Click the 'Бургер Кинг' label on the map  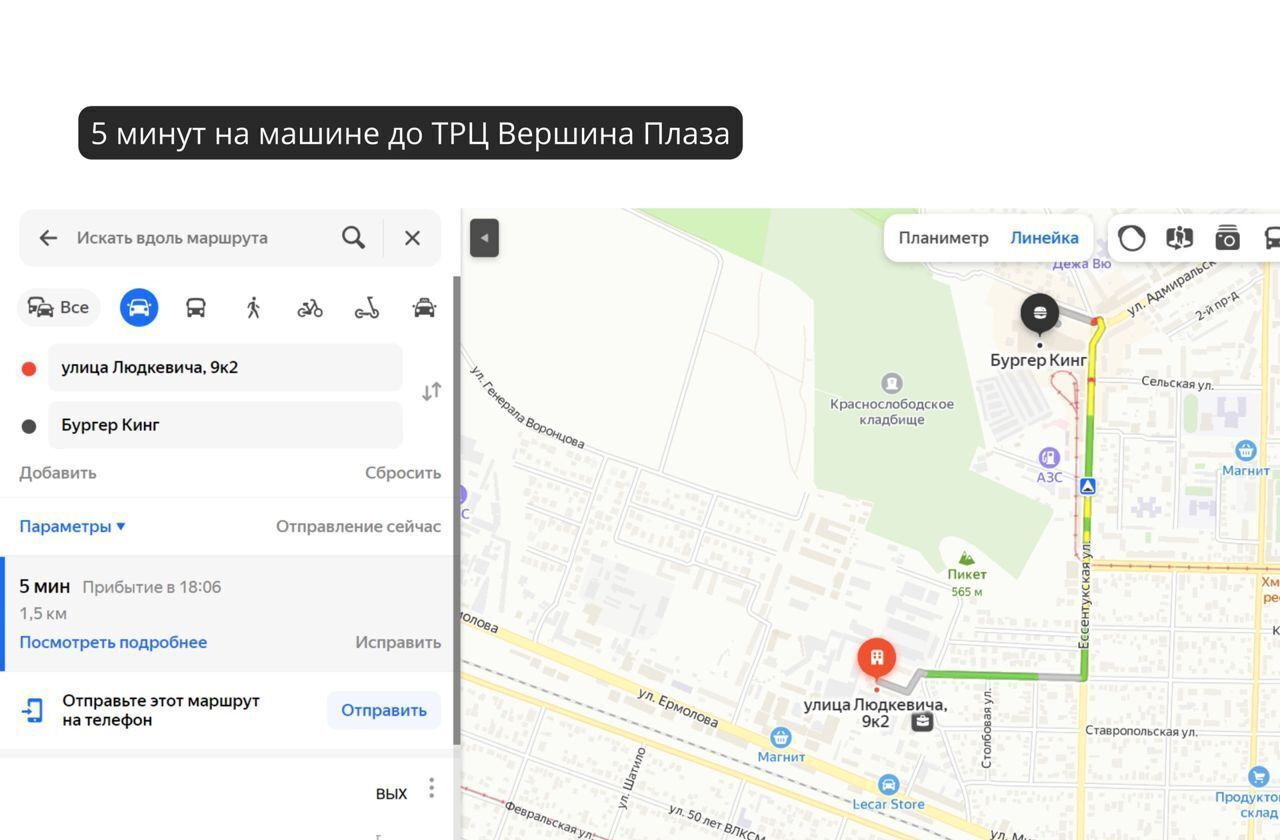click(1038, 360)
